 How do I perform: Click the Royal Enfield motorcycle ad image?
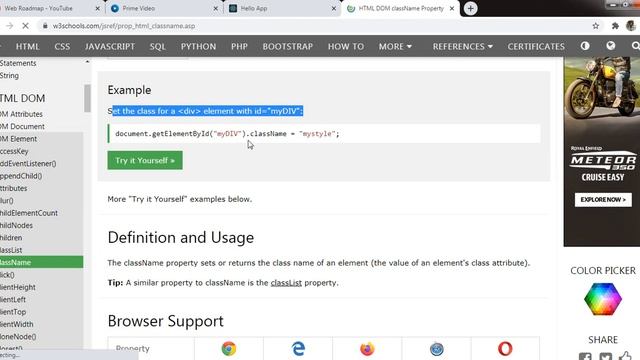[602, 152]
